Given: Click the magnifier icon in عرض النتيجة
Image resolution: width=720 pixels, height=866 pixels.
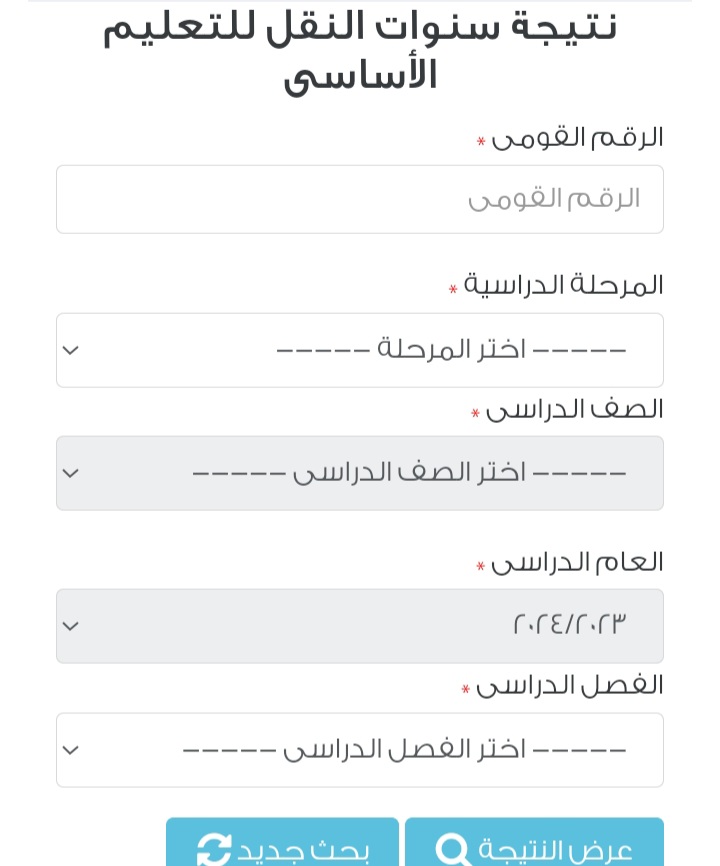Looking at the screenshot, I should pyautogui.click(x=452, y=850).
